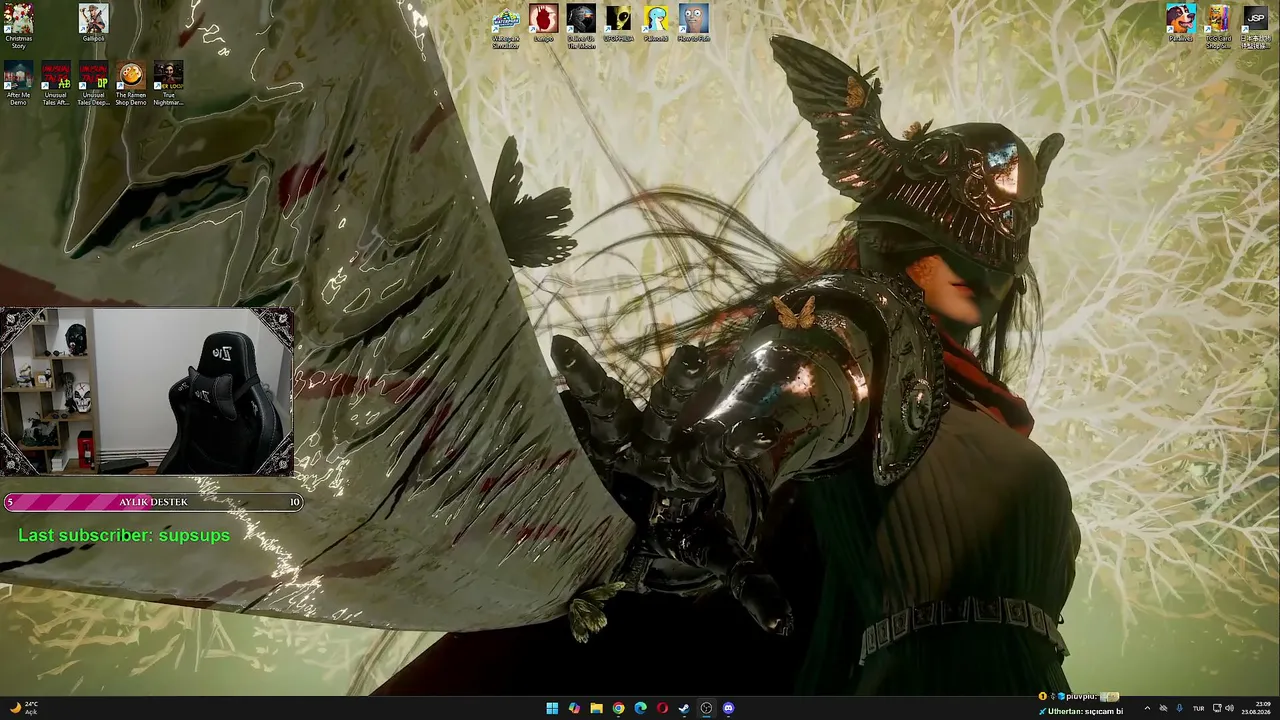Image resolution: width=1280 pixels, height=720 pixels.
Task: Open Discord from the taskbar
Action: tap(728, 708)
